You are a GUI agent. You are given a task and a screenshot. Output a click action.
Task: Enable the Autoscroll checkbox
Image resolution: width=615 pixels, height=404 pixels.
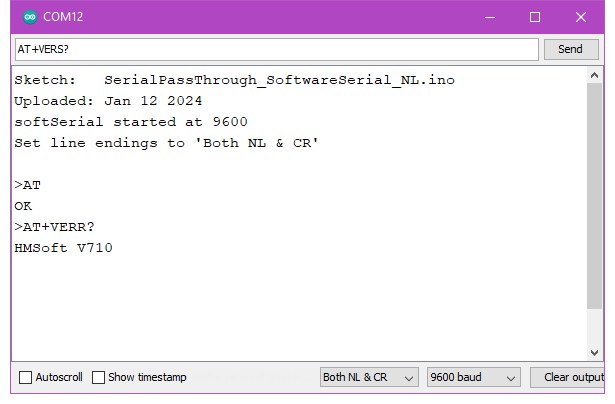pyautogui.click(x=26, y=377)
